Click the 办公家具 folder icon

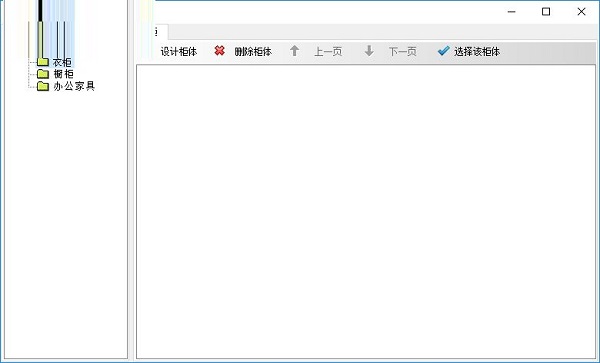(43, 86)
